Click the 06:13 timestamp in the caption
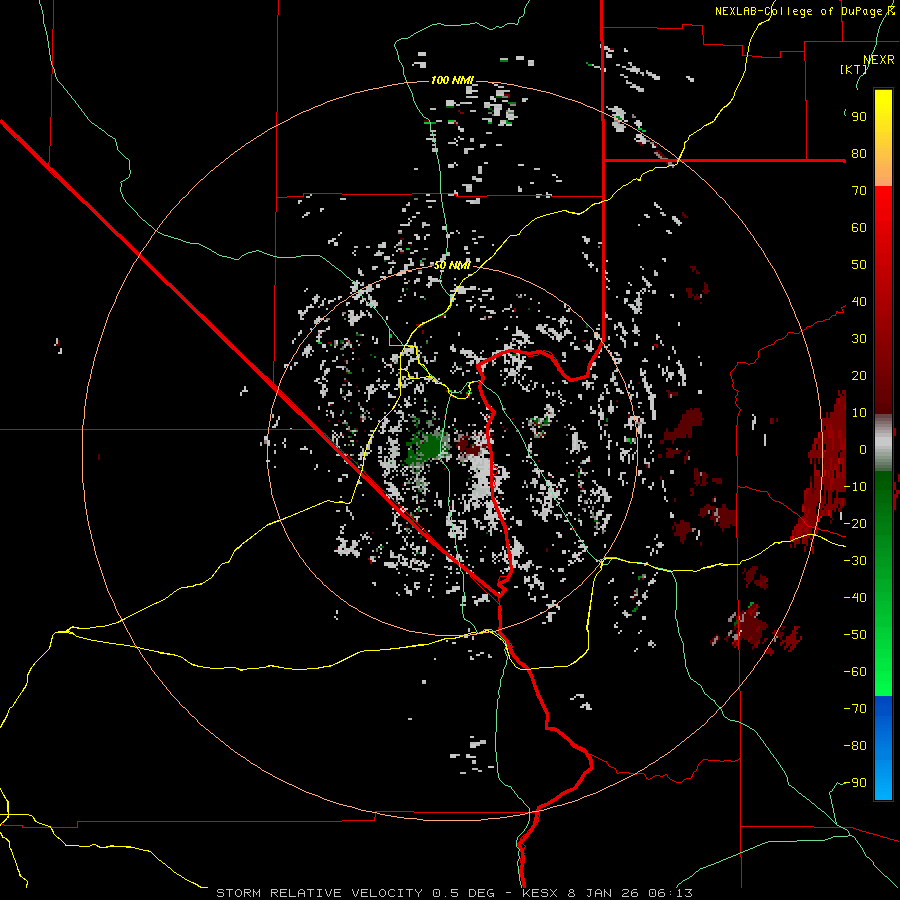The width and height of the screenshot is (900, 900). (x=670, y=893)
